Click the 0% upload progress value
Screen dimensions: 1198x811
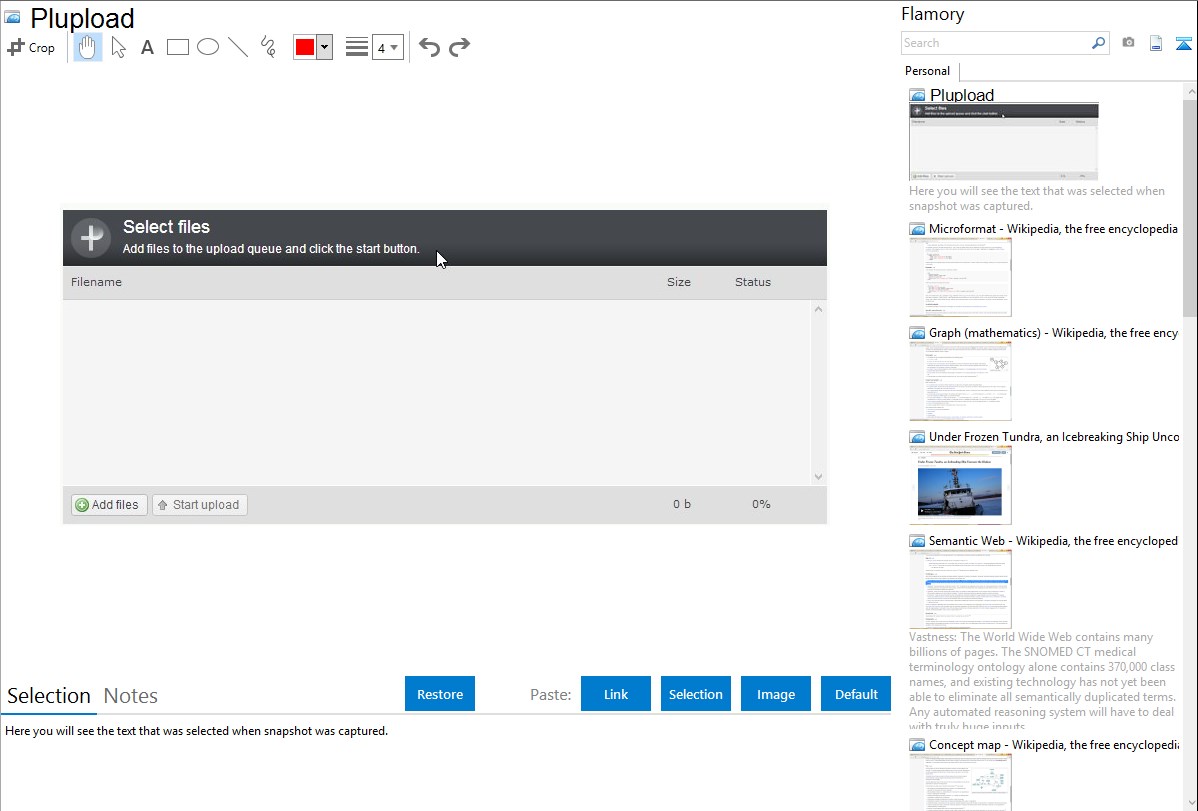click(x=761, y=504)
